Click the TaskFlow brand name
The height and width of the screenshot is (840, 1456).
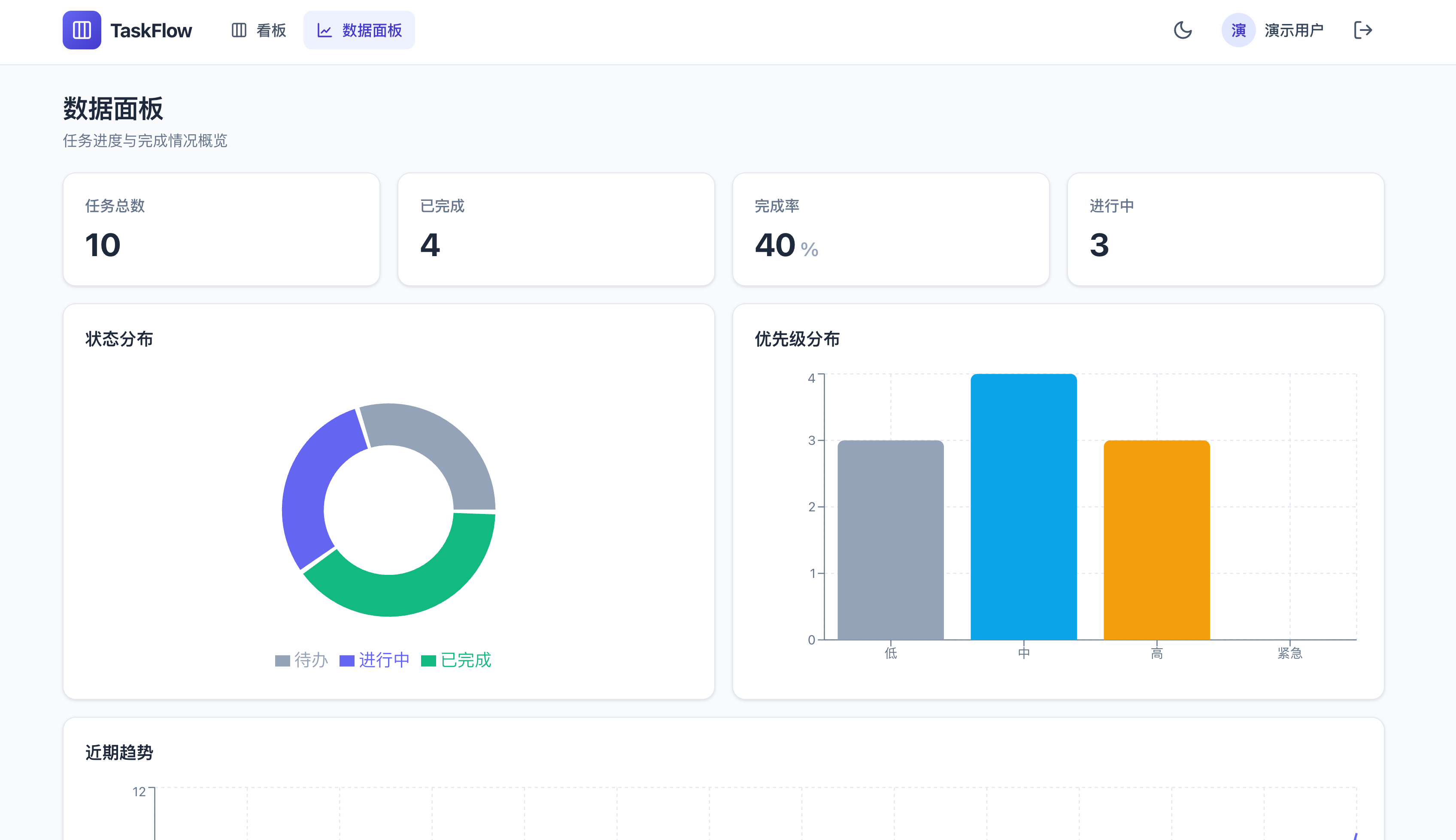[151, 30]
